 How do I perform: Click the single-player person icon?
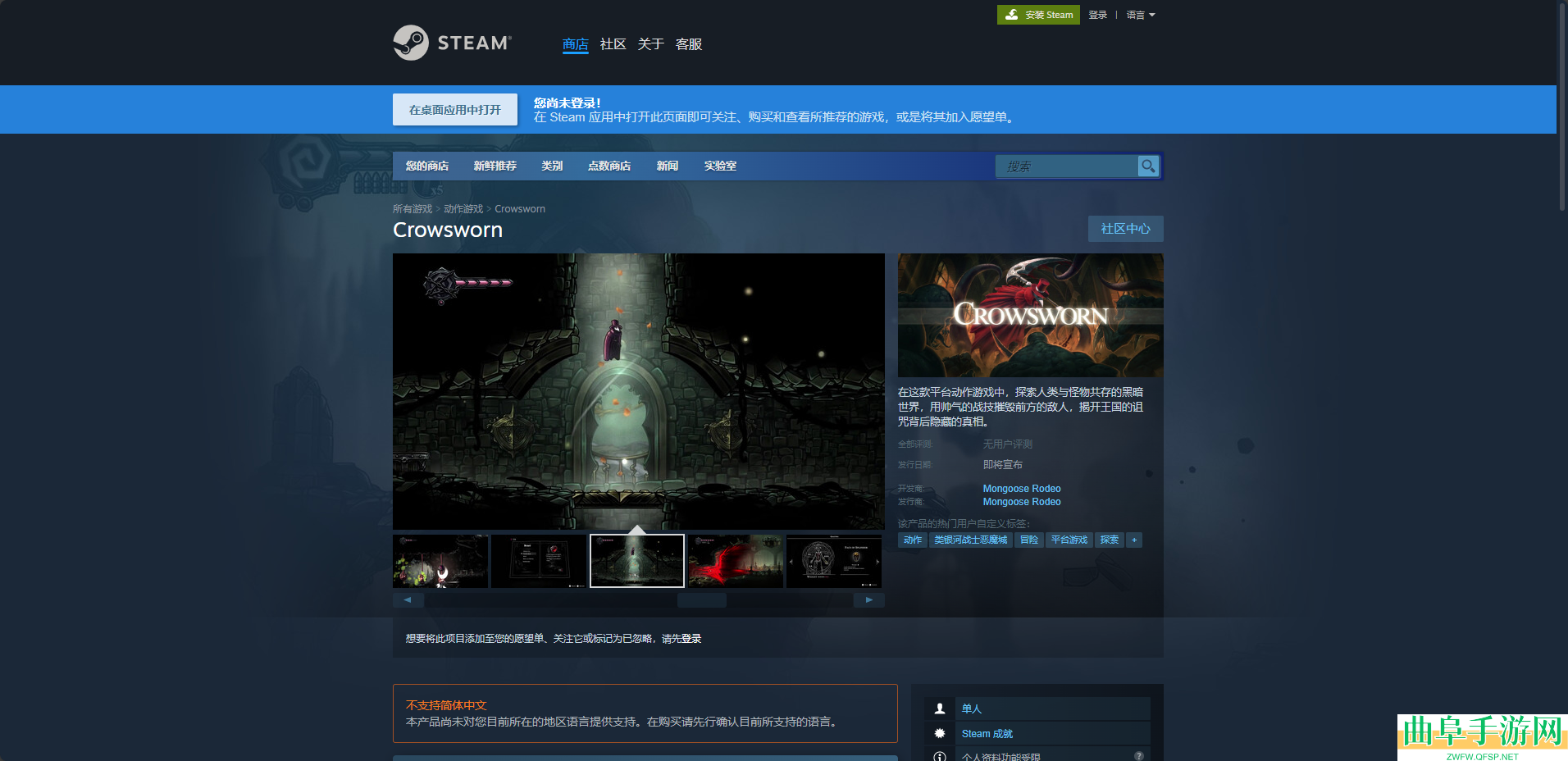940,709
